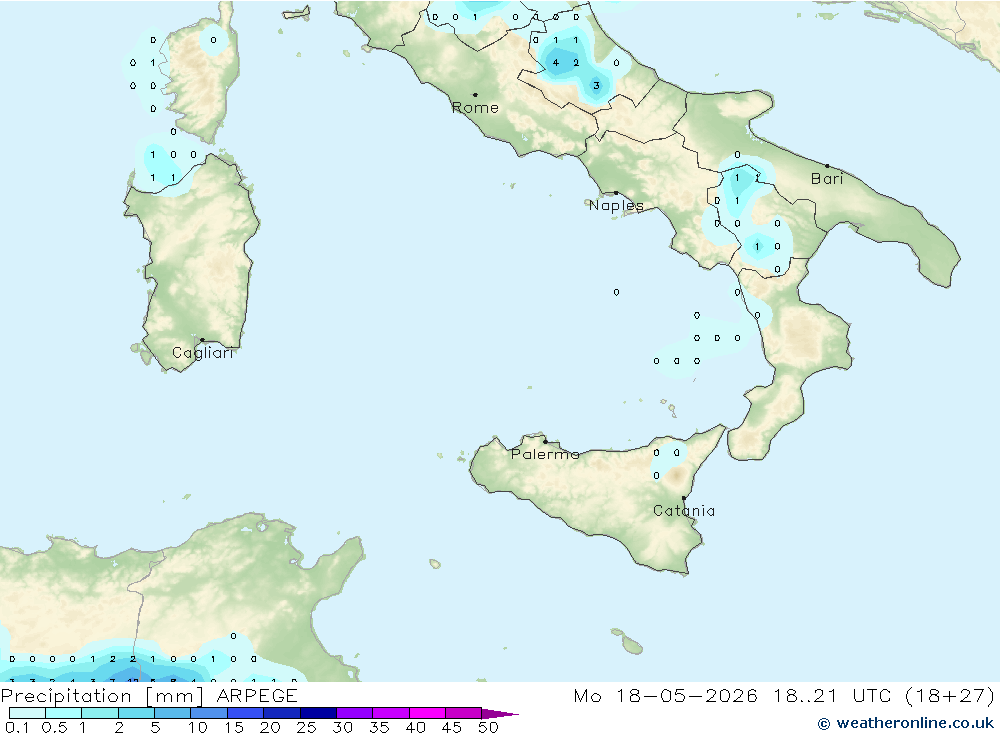Click the precipitation value '3' east of Rome
Image resolution: width=1000 pixels, height=733 pixels.
596,85
